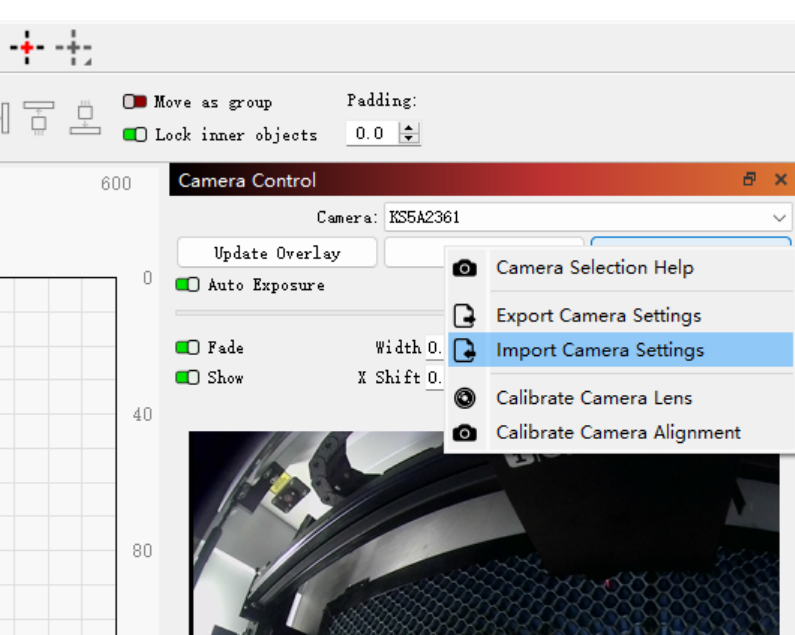This screenshot has width=795, height=635.
Task: Click the lens icon beside Calibrate Camera Lens
Action: pos(464,398)
